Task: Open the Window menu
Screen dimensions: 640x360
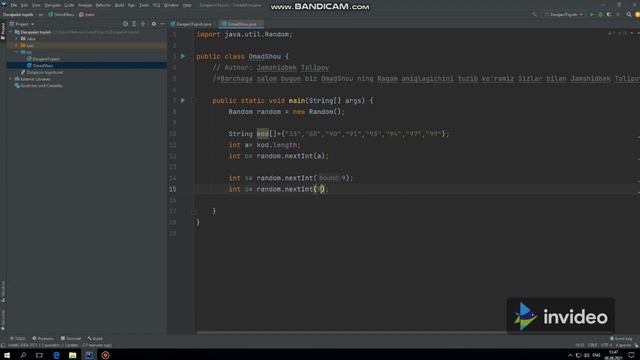Action: tap(171, 5)
